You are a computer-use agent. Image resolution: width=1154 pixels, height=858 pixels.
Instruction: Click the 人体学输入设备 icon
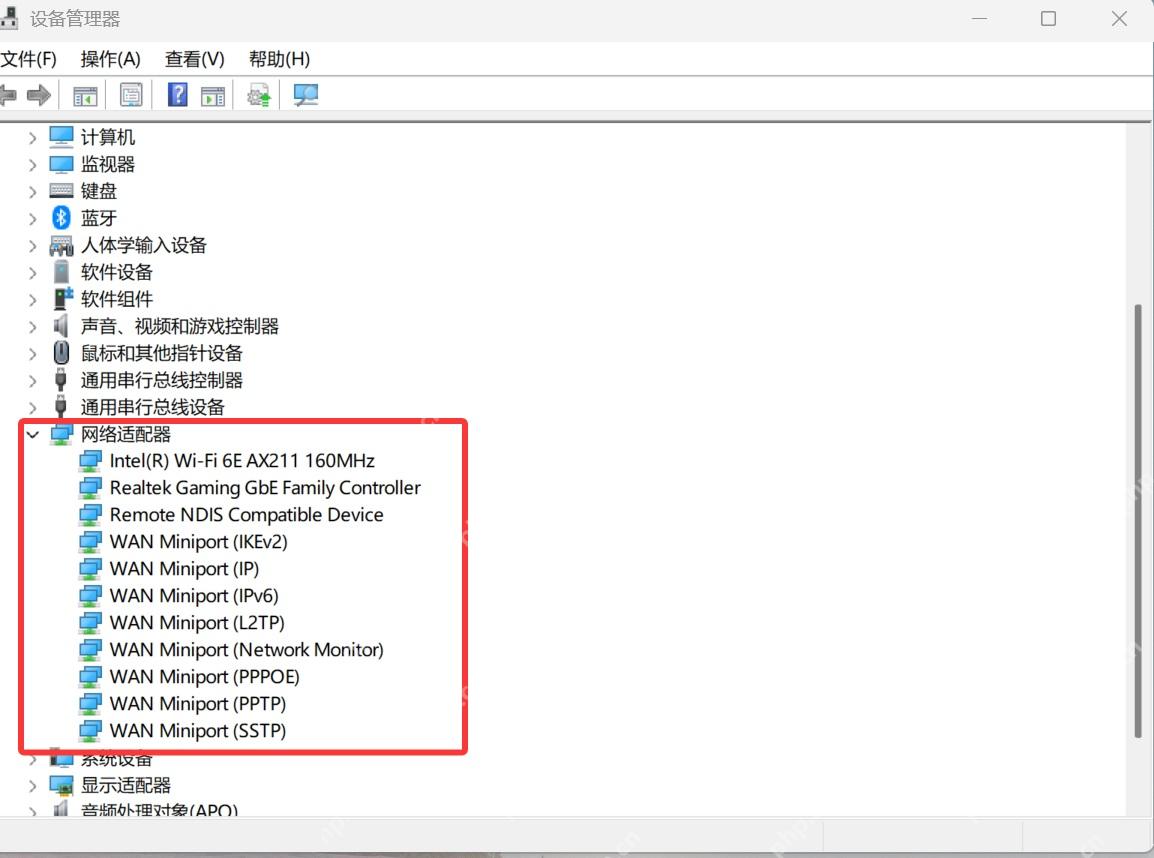tap(61, 245)
